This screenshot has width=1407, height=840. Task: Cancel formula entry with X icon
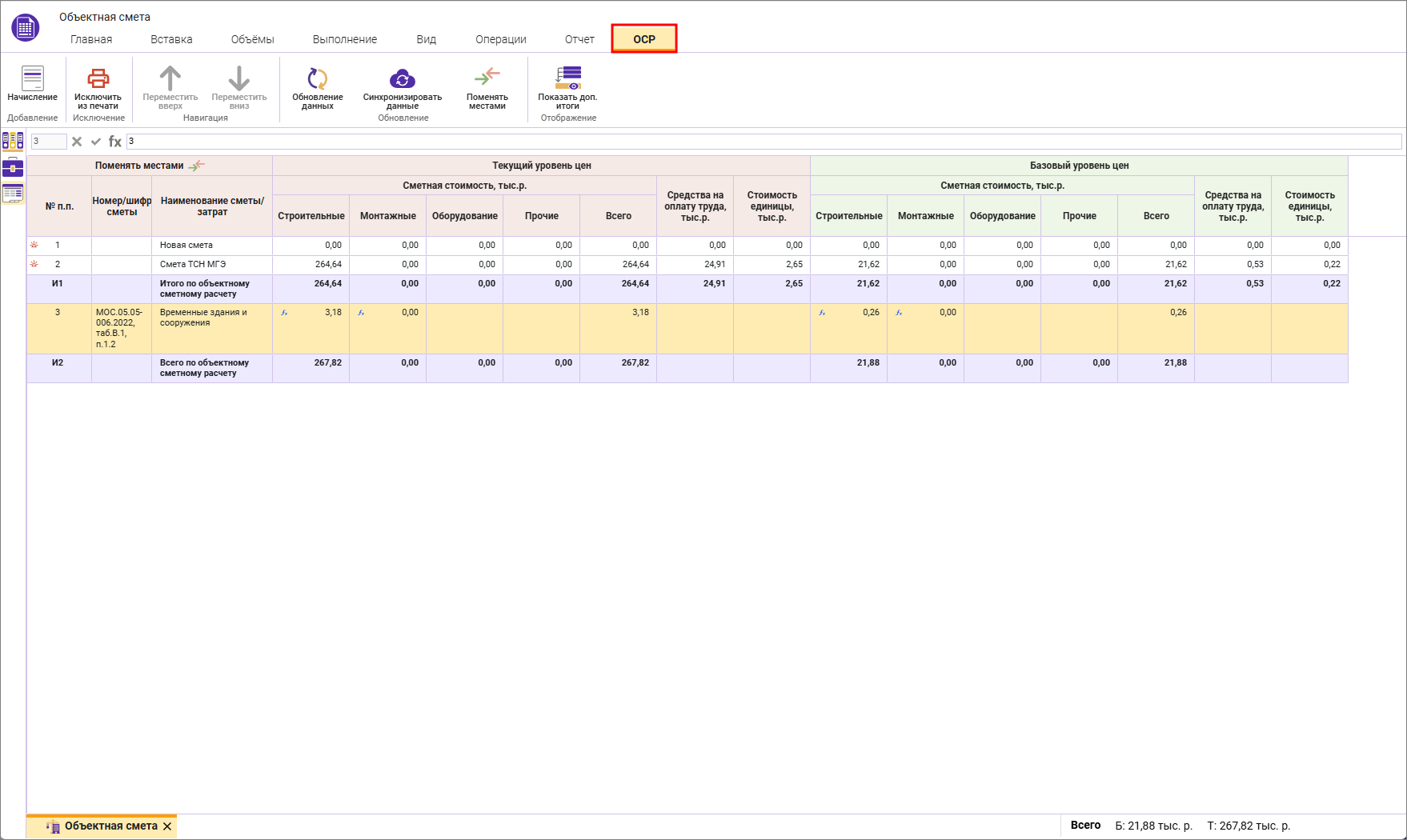77,142
